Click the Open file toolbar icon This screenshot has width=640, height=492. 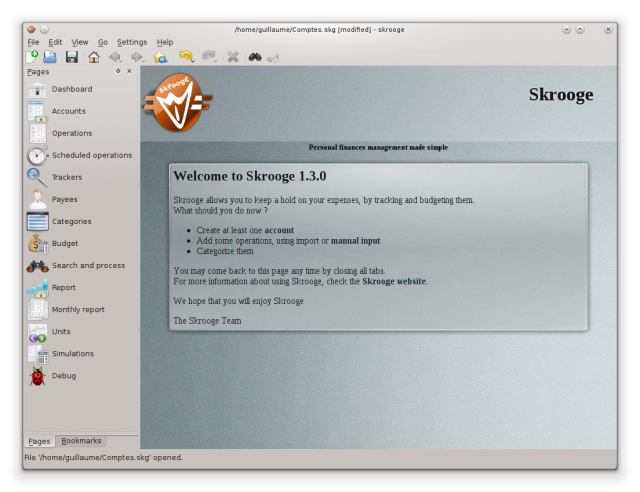click(50, 57)
